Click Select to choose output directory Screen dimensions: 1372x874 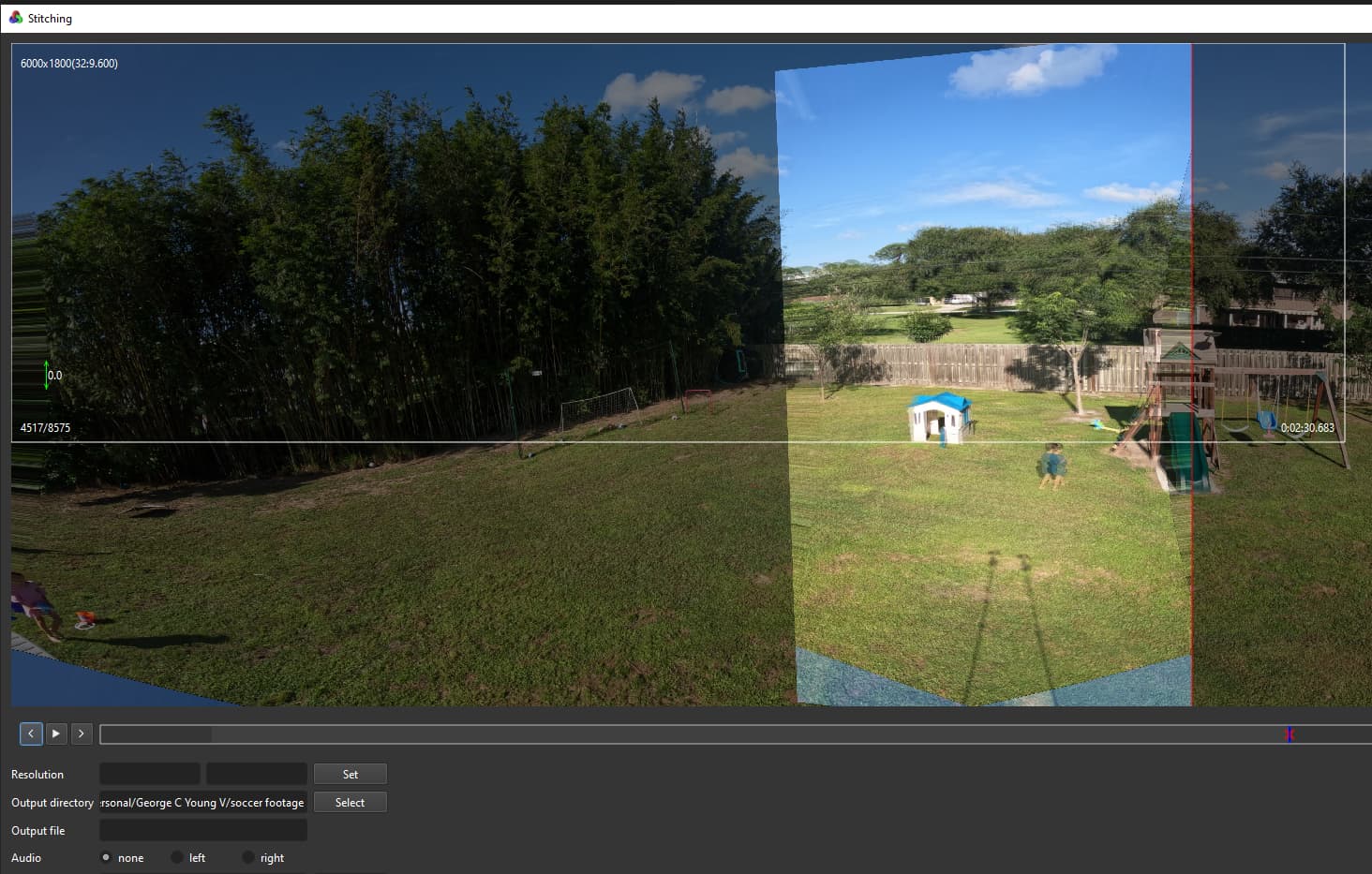[350, 802]
